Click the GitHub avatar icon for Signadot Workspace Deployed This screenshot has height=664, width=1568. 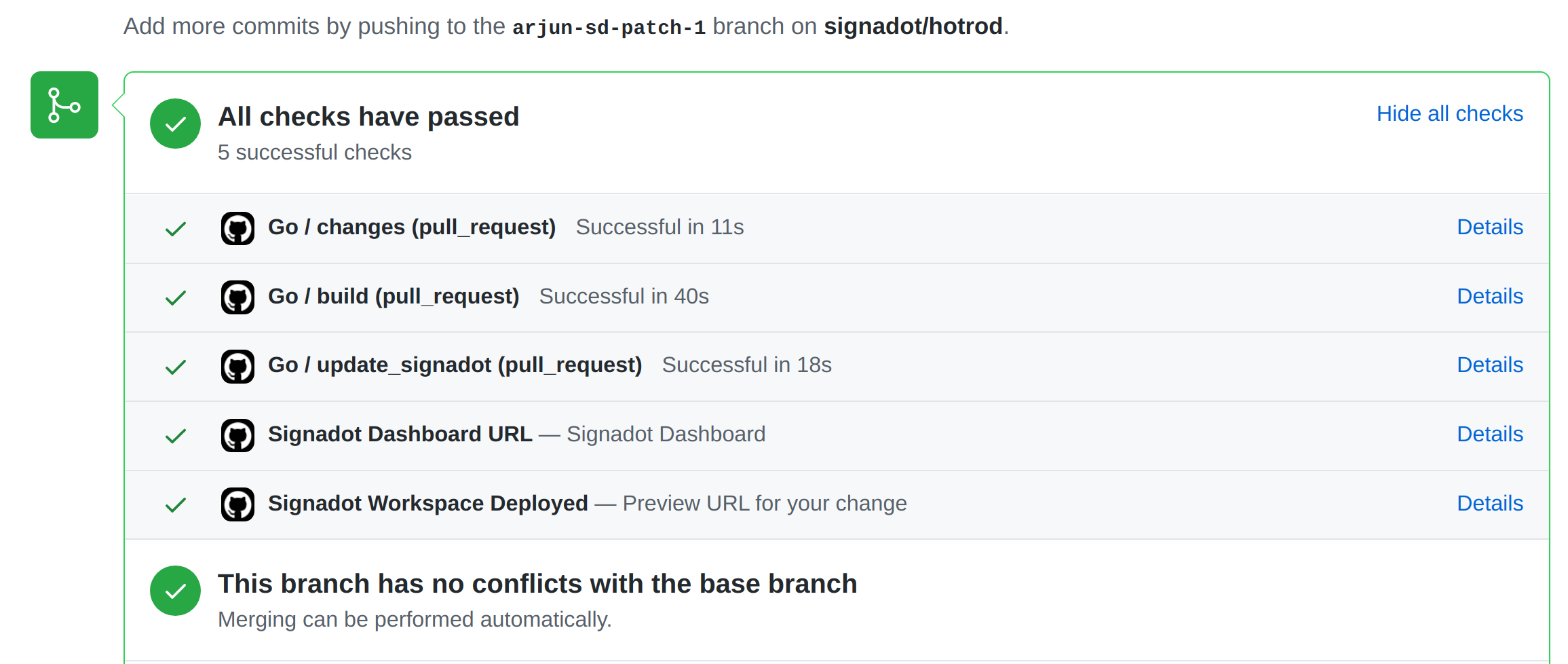237,504
